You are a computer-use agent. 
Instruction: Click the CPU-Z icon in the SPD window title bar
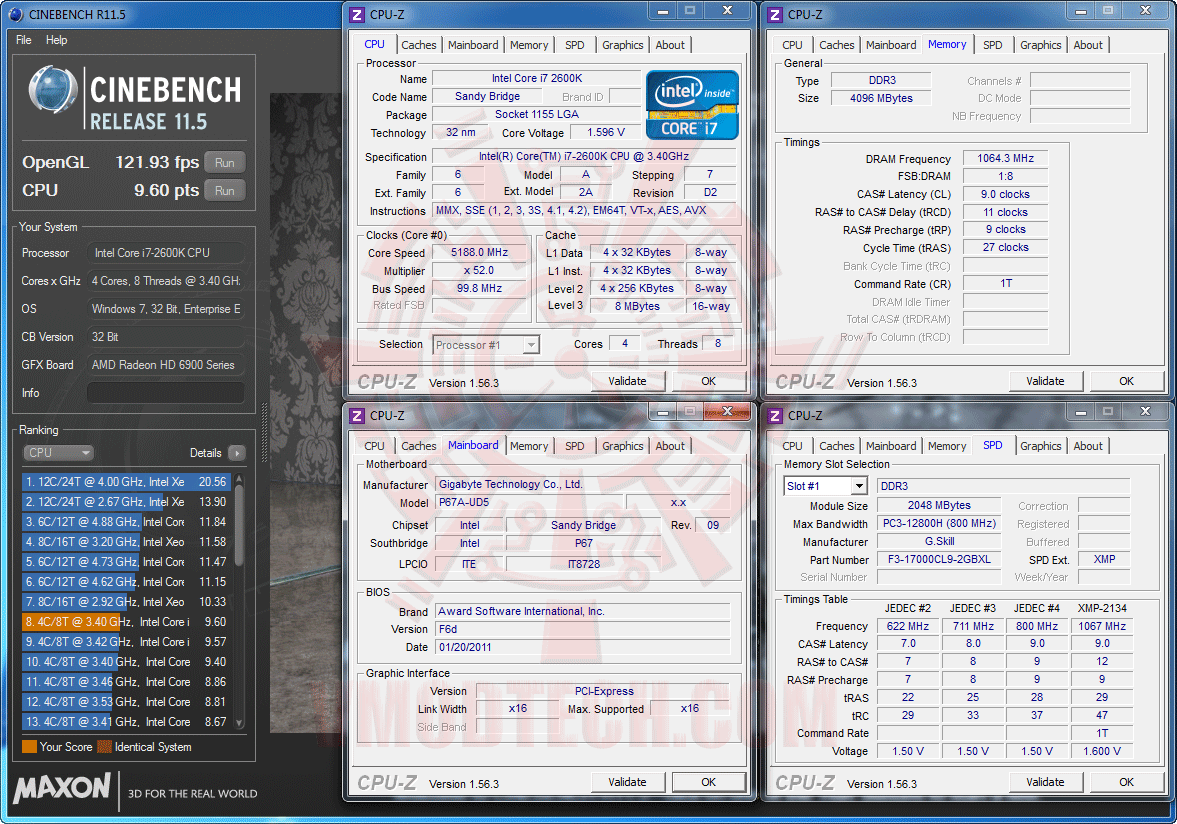(775, 415)
